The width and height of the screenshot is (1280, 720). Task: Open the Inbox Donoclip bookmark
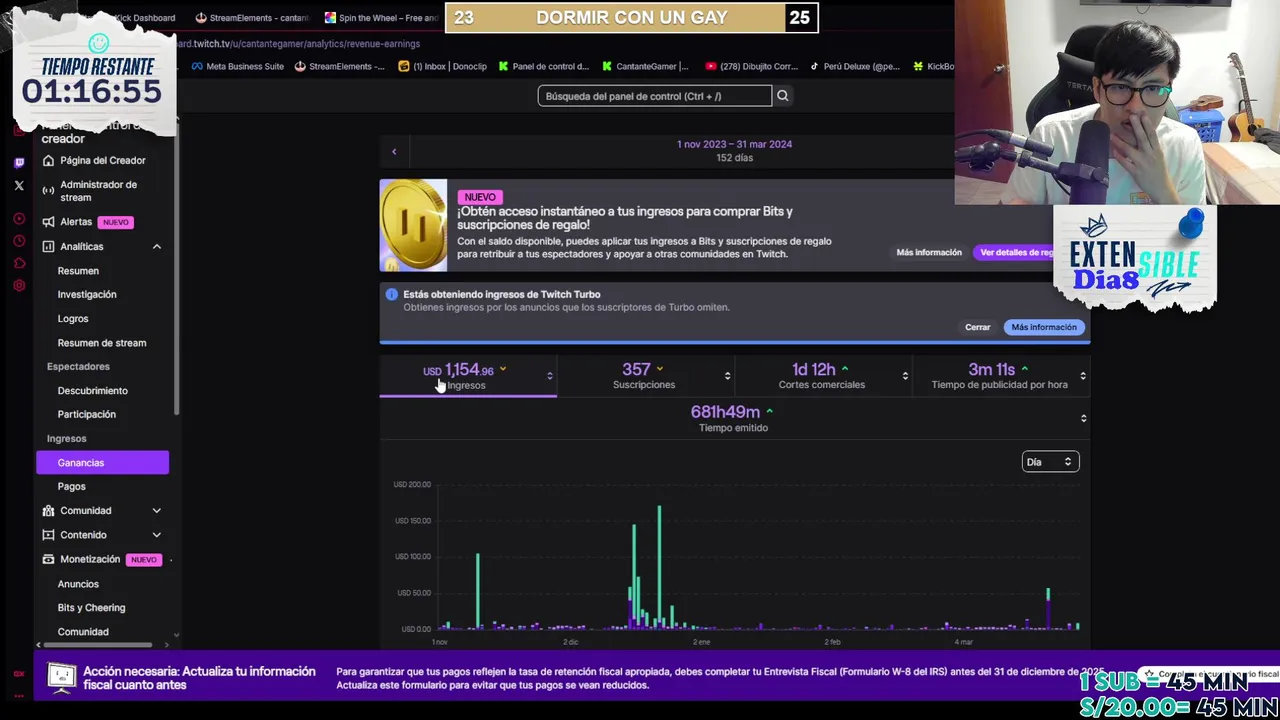pyautogui.click(x=442, y=67)
